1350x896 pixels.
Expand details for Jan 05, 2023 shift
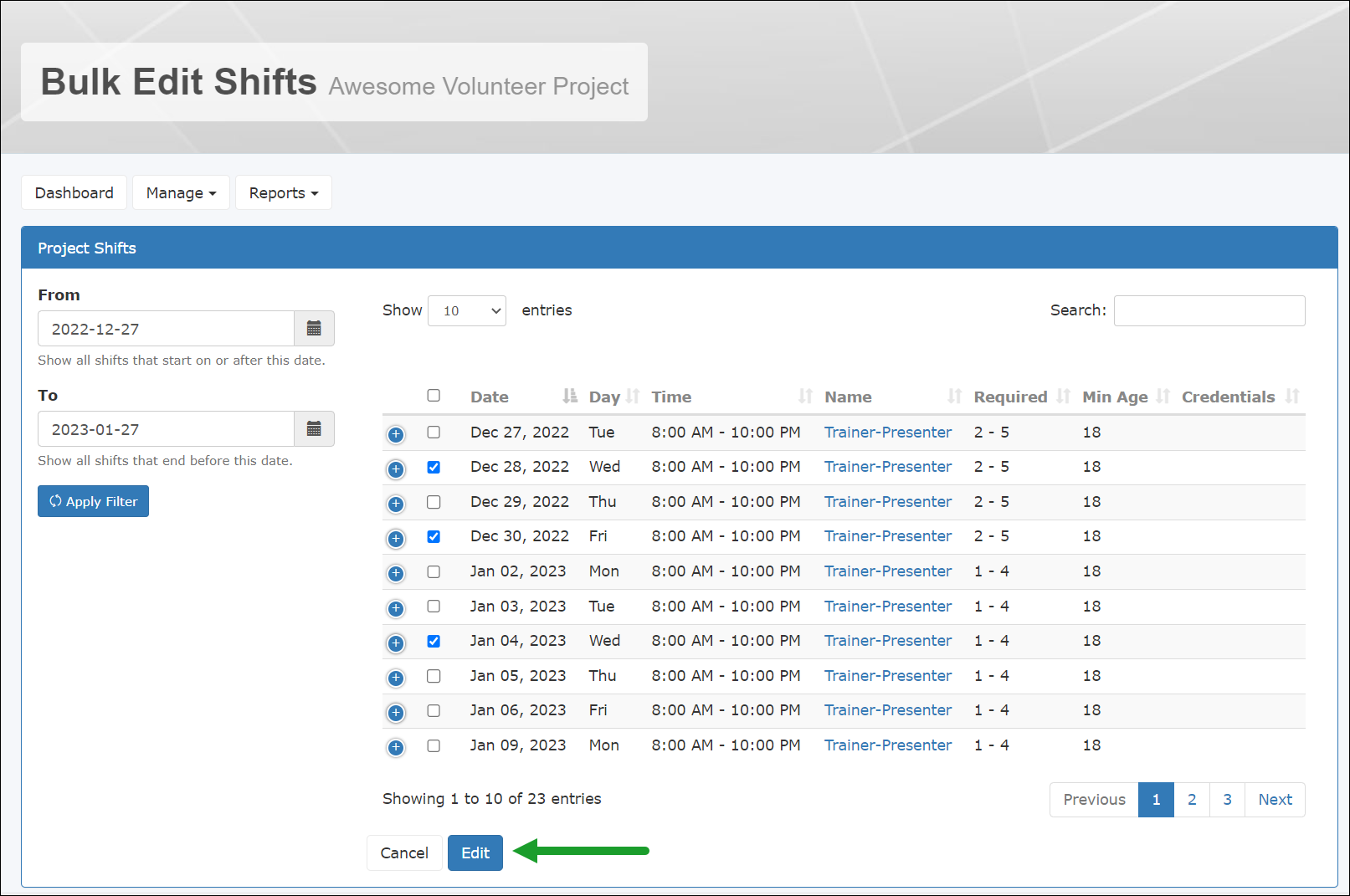pyautogui.click(x=396, y=678)
